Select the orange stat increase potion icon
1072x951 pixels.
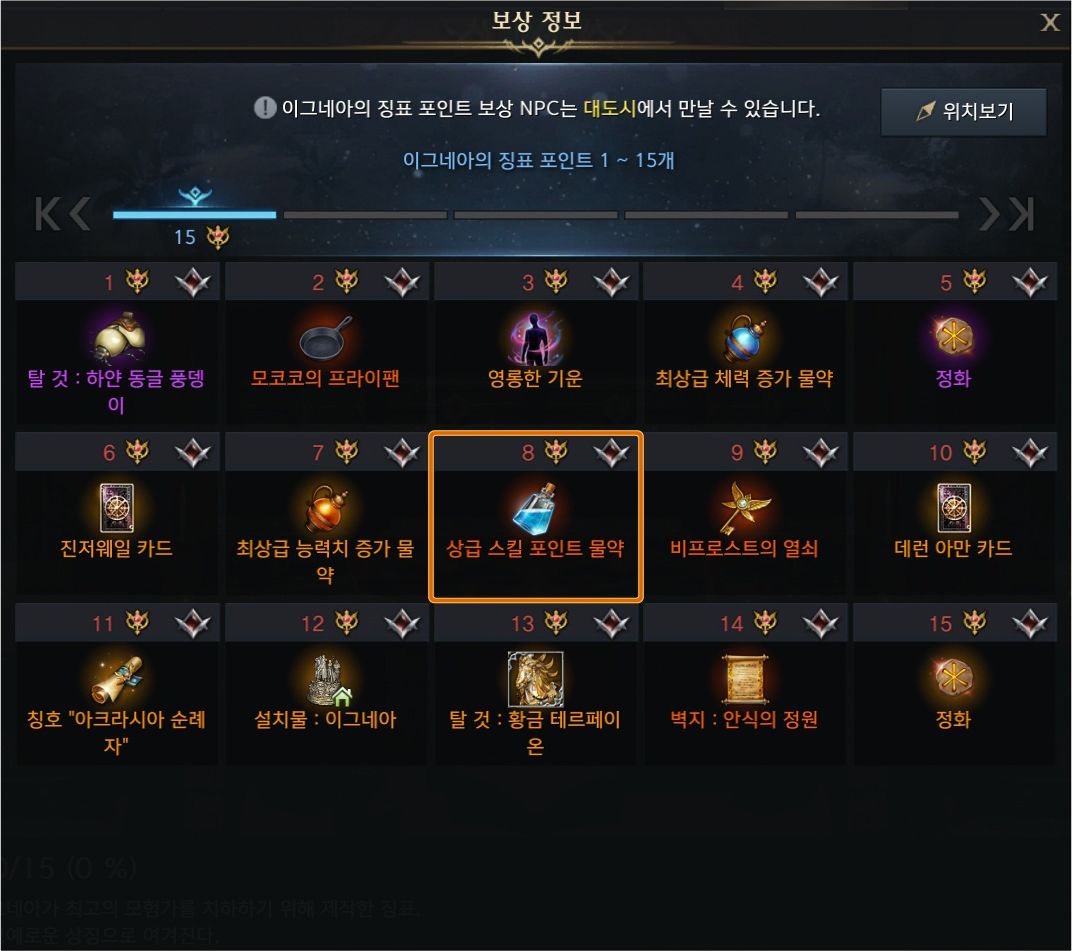326,508
